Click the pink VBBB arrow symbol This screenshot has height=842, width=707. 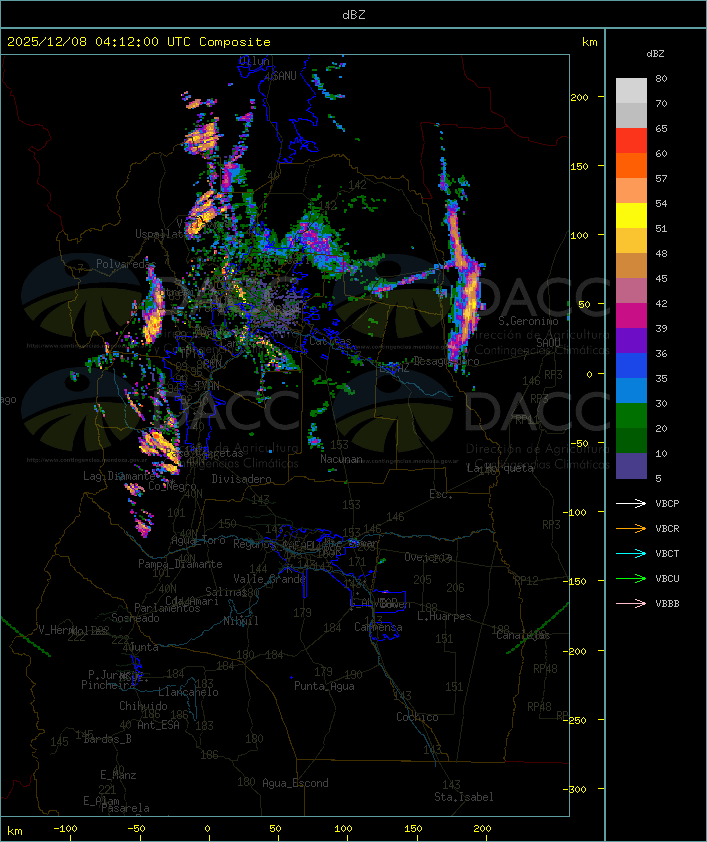[631, 603]
